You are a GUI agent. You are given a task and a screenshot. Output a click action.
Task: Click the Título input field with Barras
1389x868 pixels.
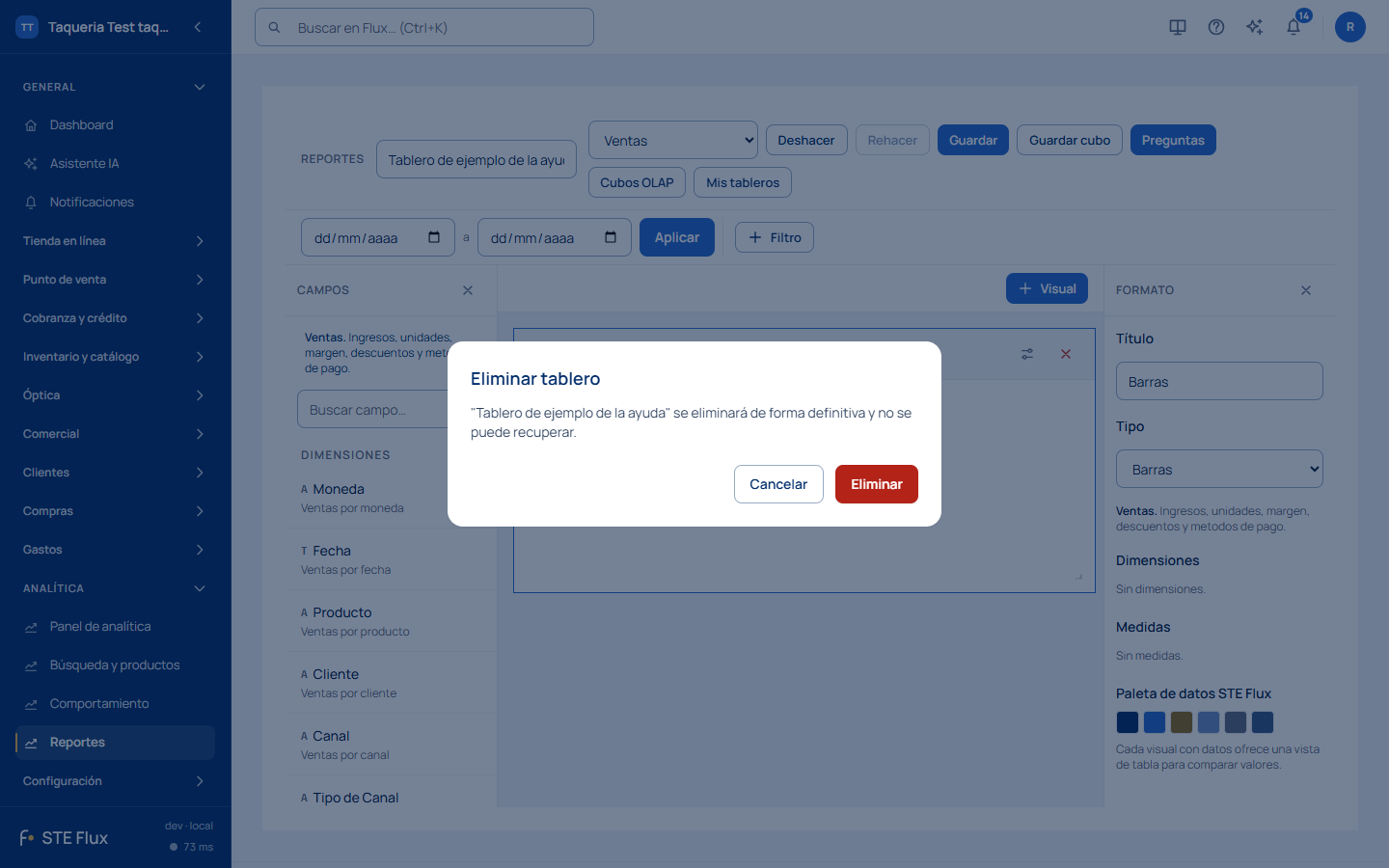click(x=1219, y=381)
